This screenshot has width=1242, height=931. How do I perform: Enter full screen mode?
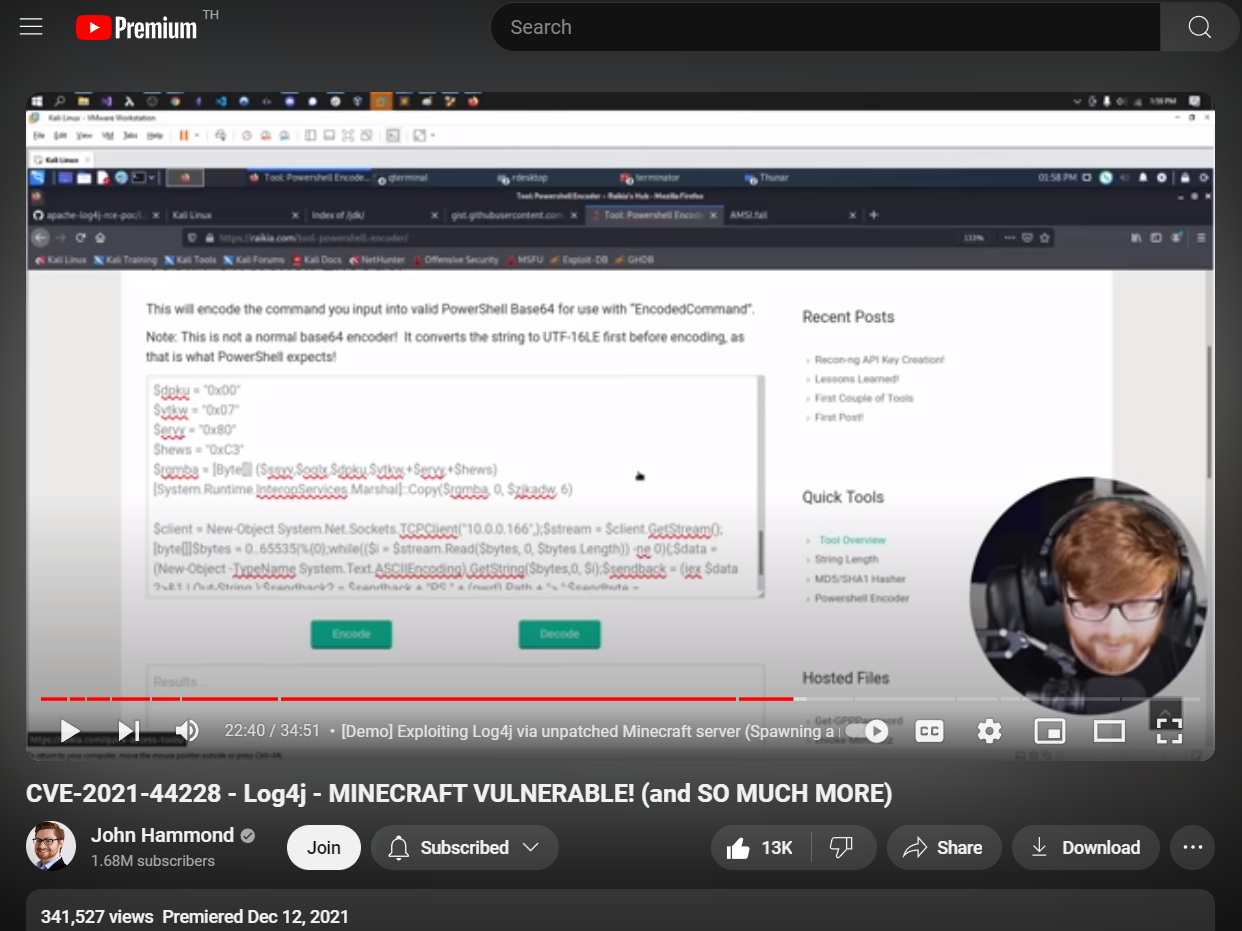pyautogui.click(x=1169, y=731)
